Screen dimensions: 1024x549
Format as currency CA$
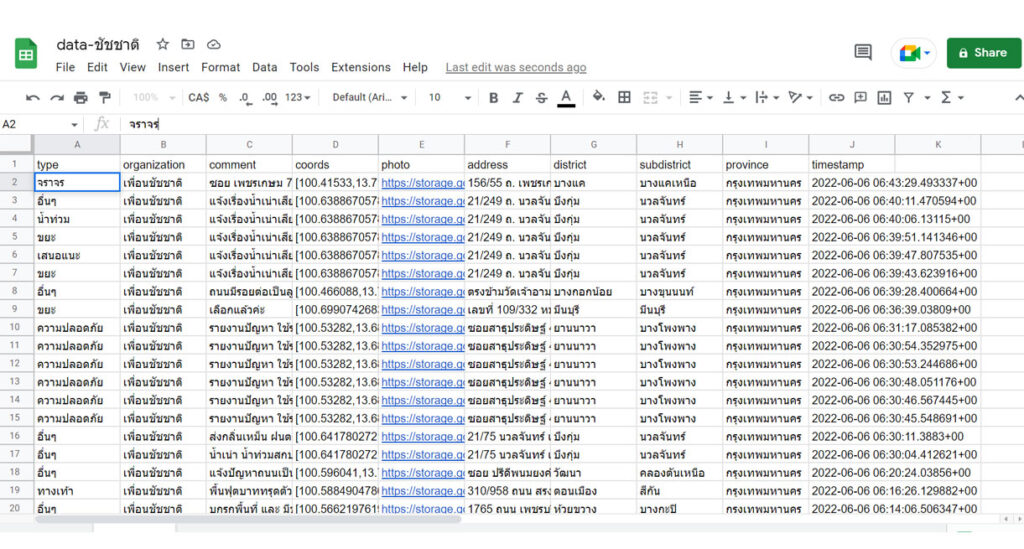[x=199, y=97]
